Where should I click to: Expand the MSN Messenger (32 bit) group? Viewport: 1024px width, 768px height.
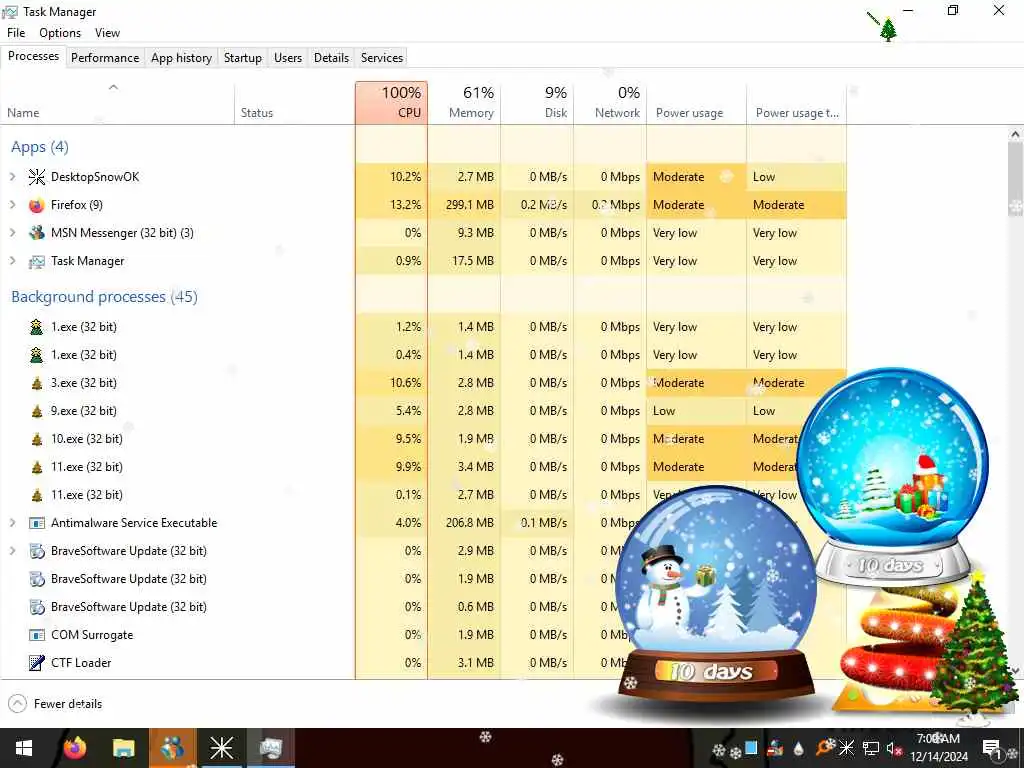click(x=12, y=233)
